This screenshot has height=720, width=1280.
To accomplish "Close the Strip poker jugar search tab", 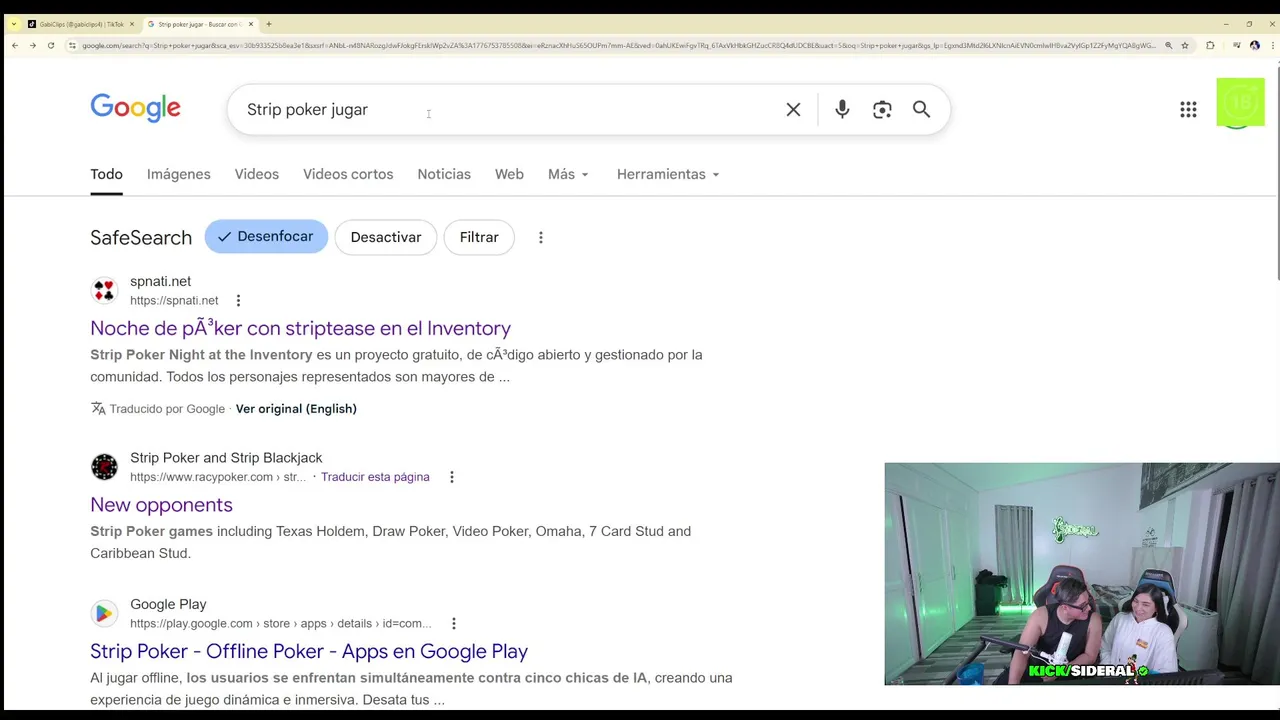I will click(x=251, y=24).
